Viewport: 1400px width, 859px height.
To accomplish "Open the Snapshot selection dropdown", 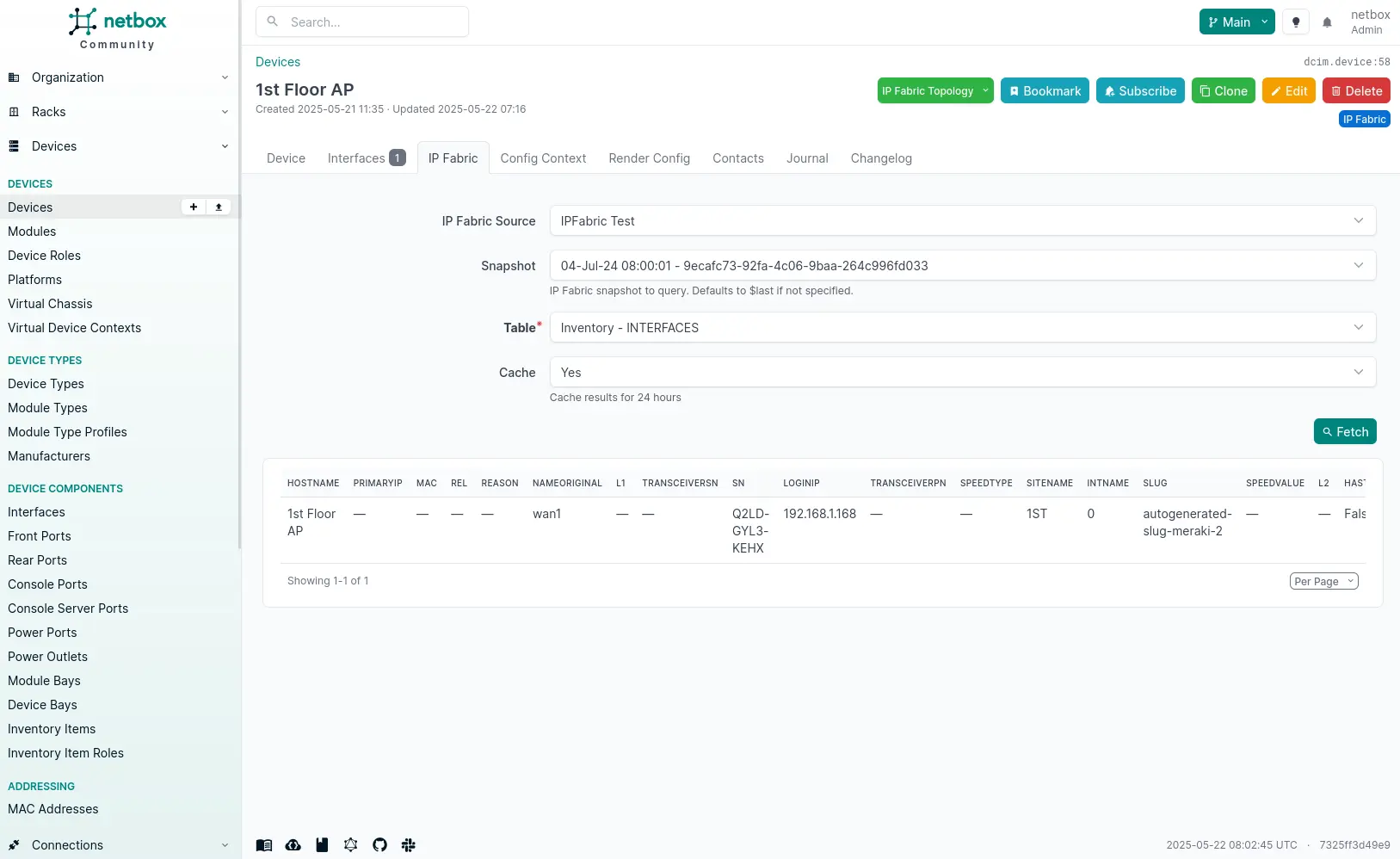I will click(x=962, y=266).
